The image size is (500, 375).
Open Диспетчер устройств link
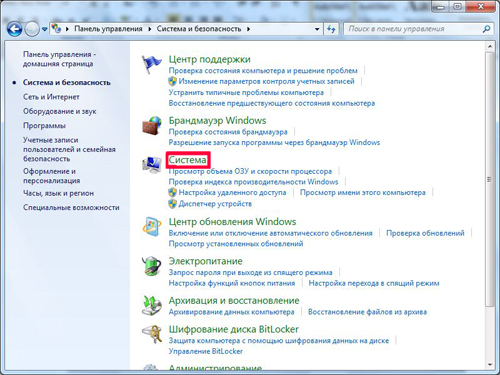tap(215, 204)
